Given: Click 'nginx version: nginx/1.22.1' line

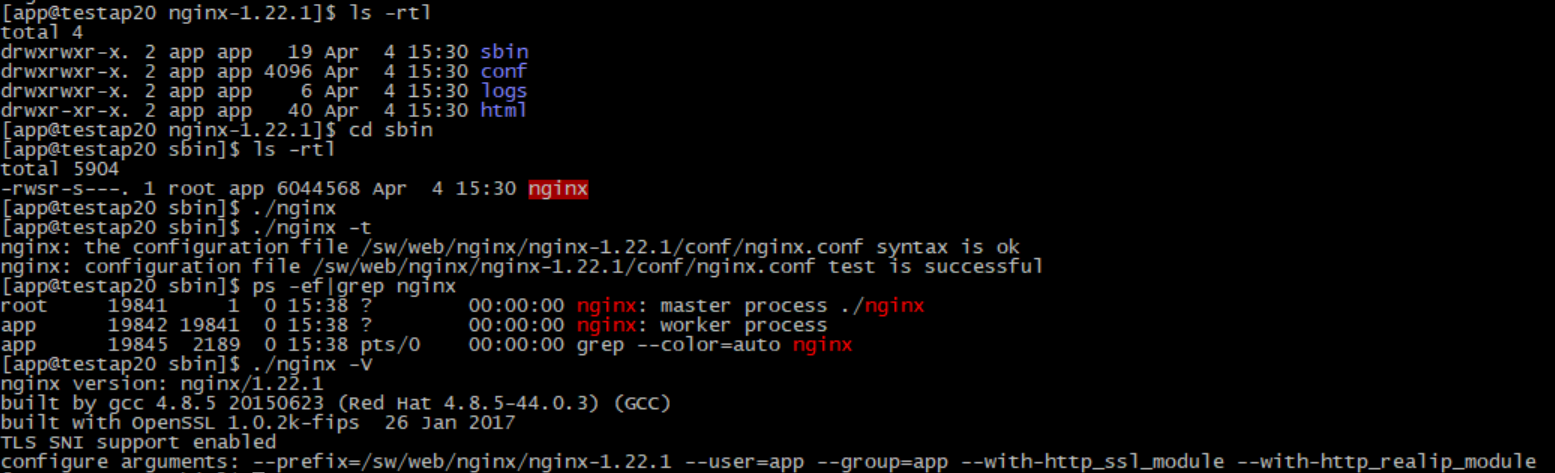Looking at the screenshot, I should 162,384.
